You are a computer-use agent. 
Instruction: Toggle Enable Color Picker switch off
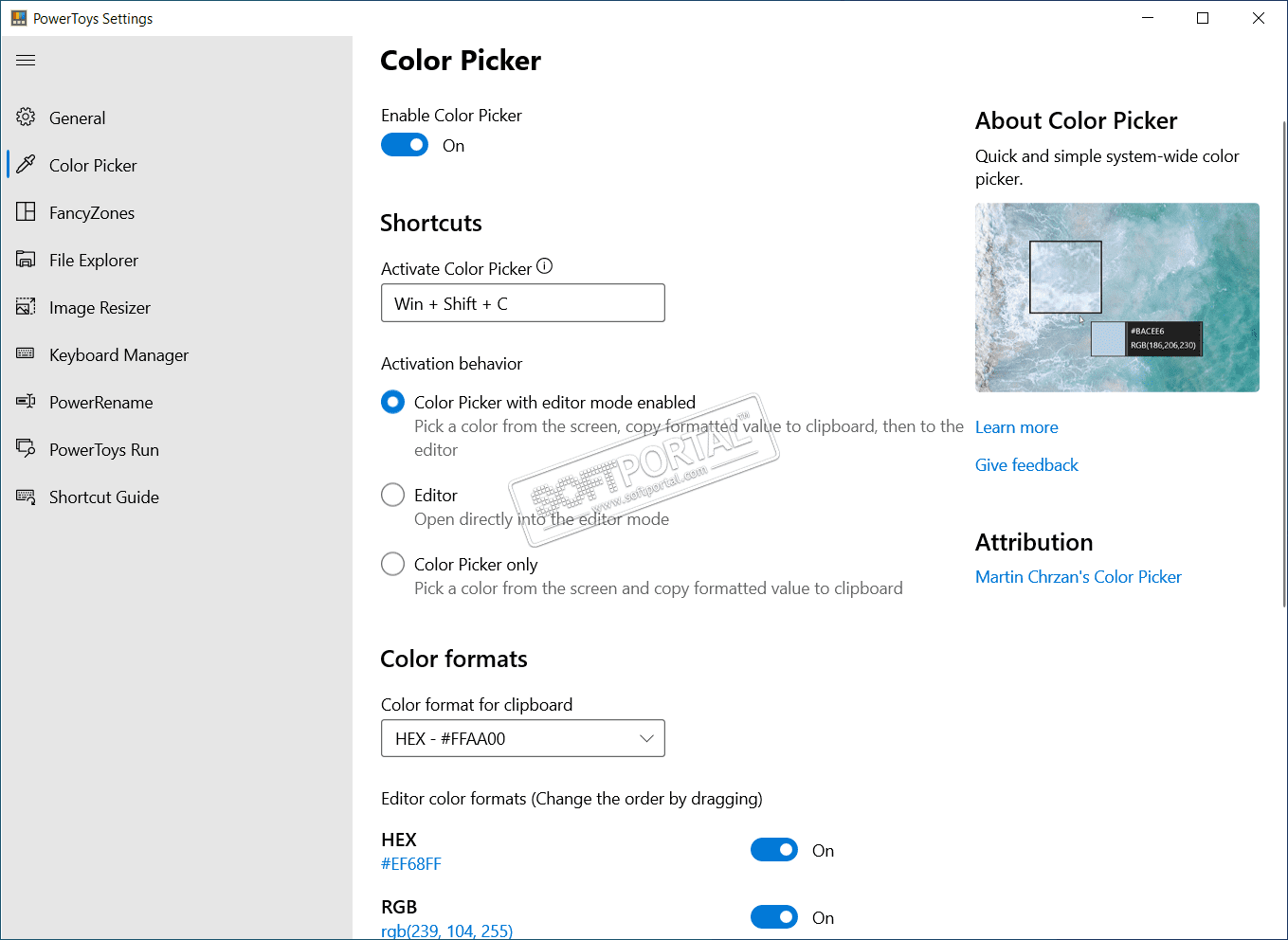[x=405, y=145]
